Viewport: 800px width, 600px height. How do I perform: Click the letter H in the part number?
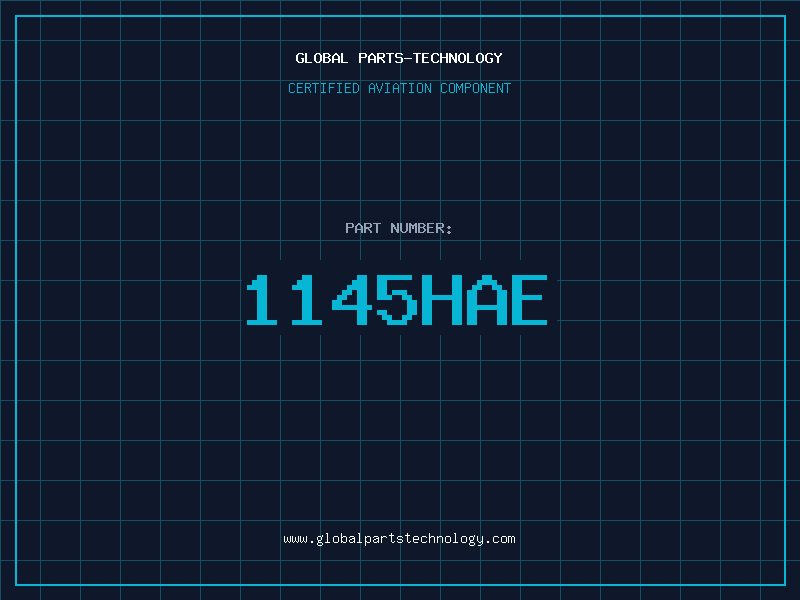pos(440,300)
